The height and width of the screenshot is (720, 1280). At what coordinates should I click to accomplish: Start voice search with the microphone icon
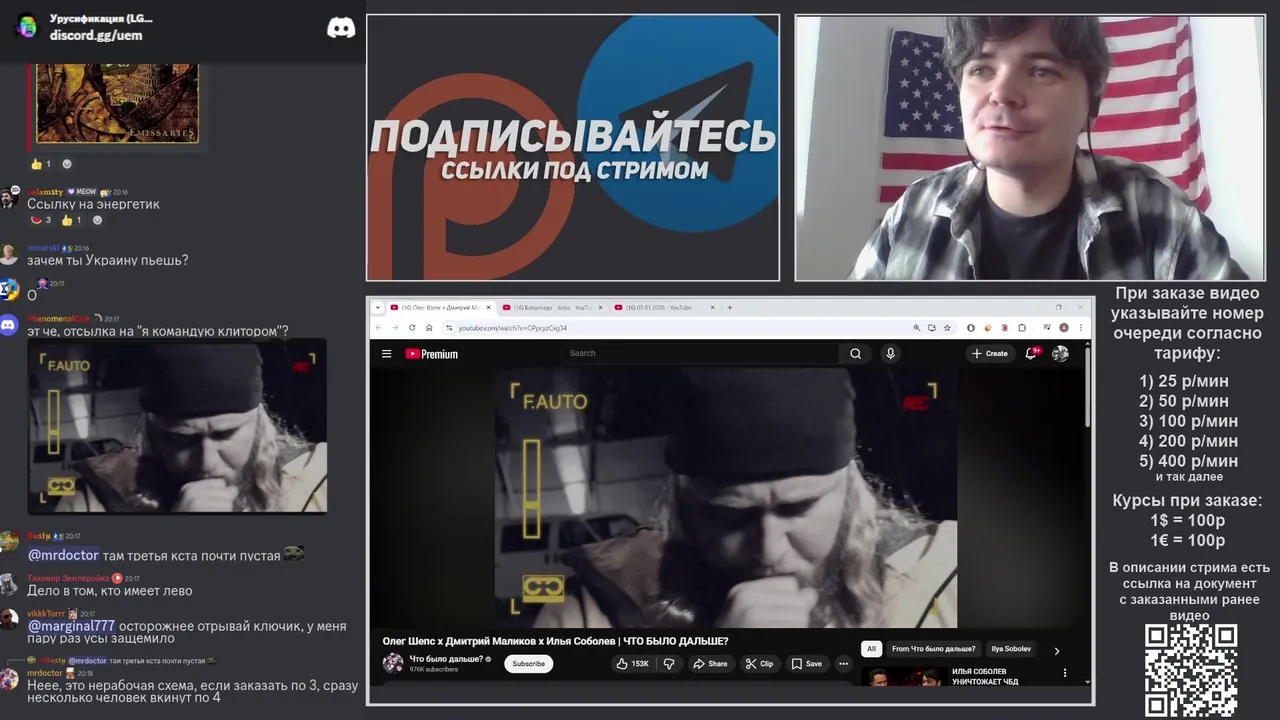tap(890, 353)
